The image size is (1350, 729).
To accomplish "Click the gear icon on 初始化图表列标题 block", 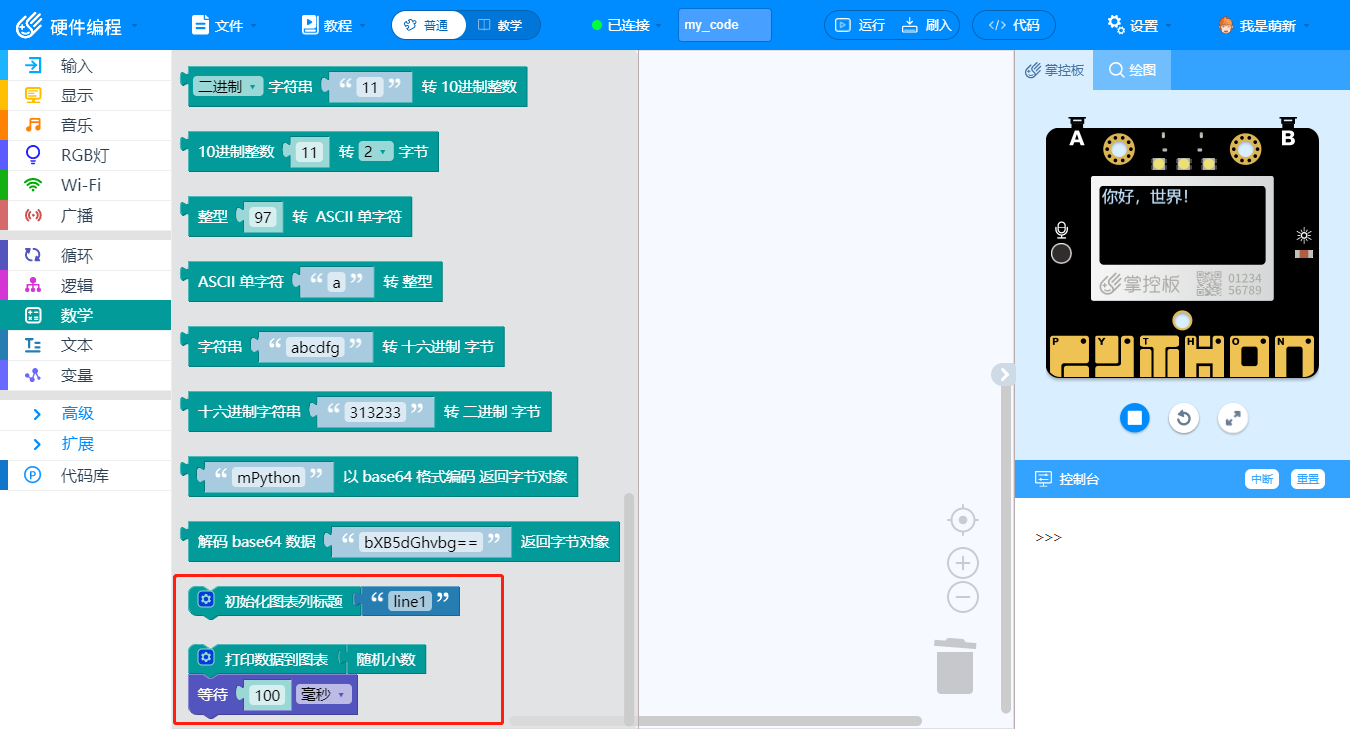I will click(206, 600).
